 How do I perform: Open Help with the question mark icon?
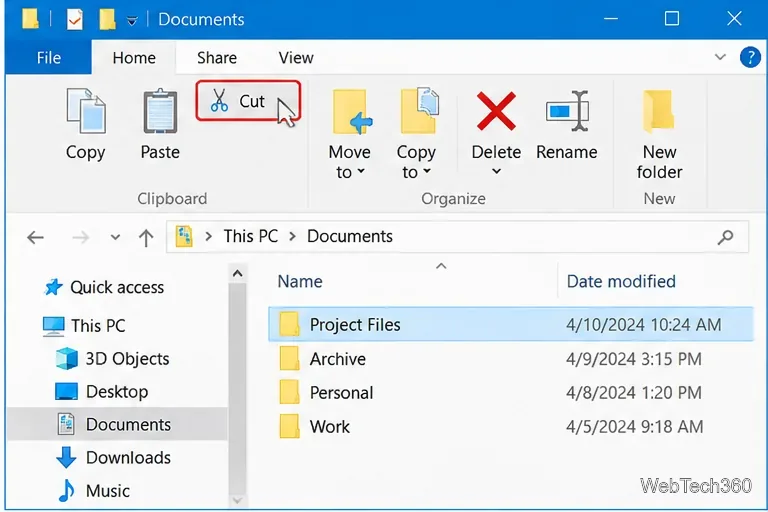[x=750, y=57]
